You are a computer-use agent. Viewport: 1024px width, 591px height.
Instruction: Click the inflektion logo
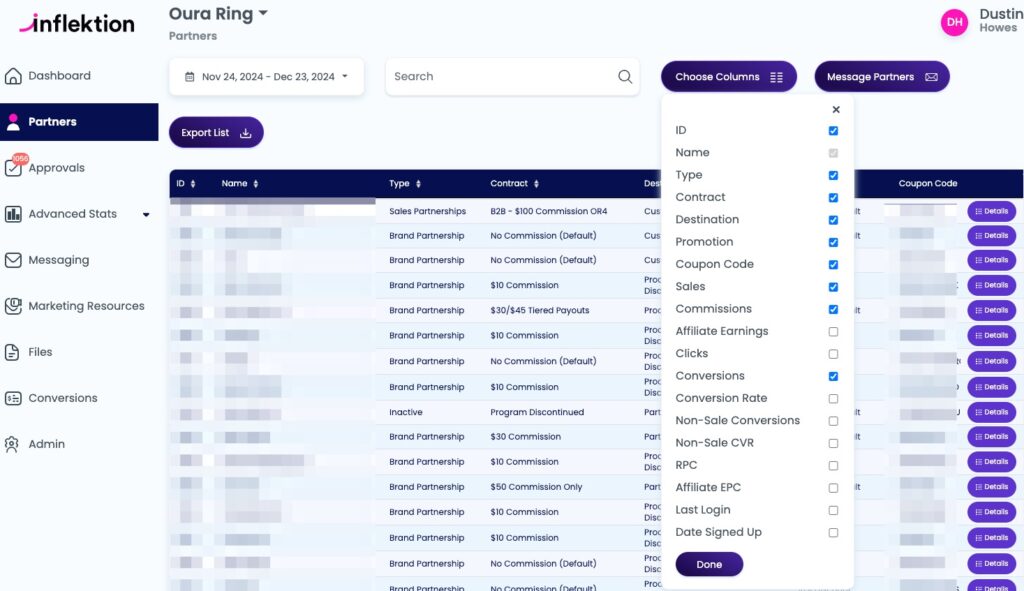point(77,24)
